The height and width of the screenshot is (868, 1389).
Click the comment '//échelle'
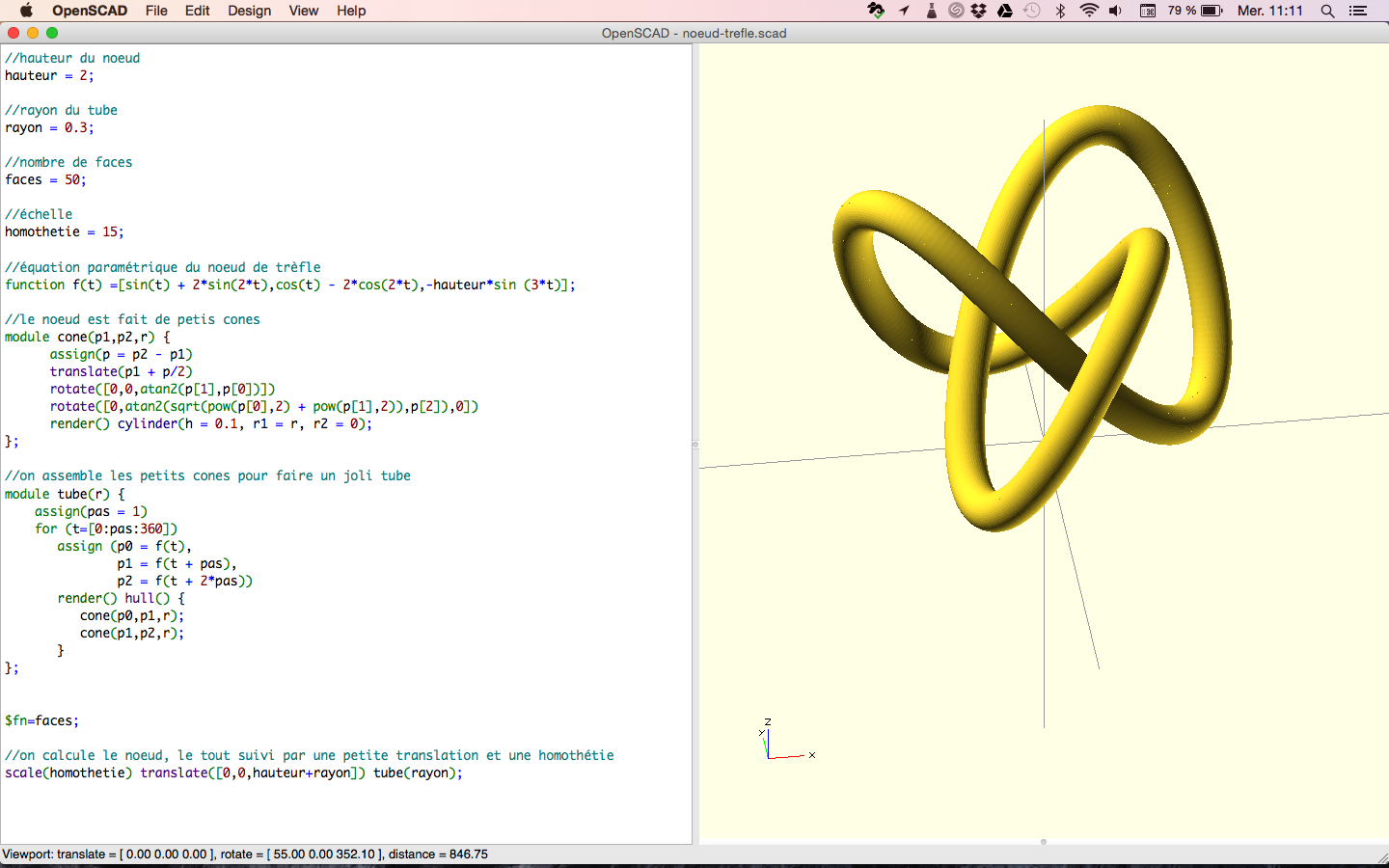pyautogui.click(x=39, y=214)
